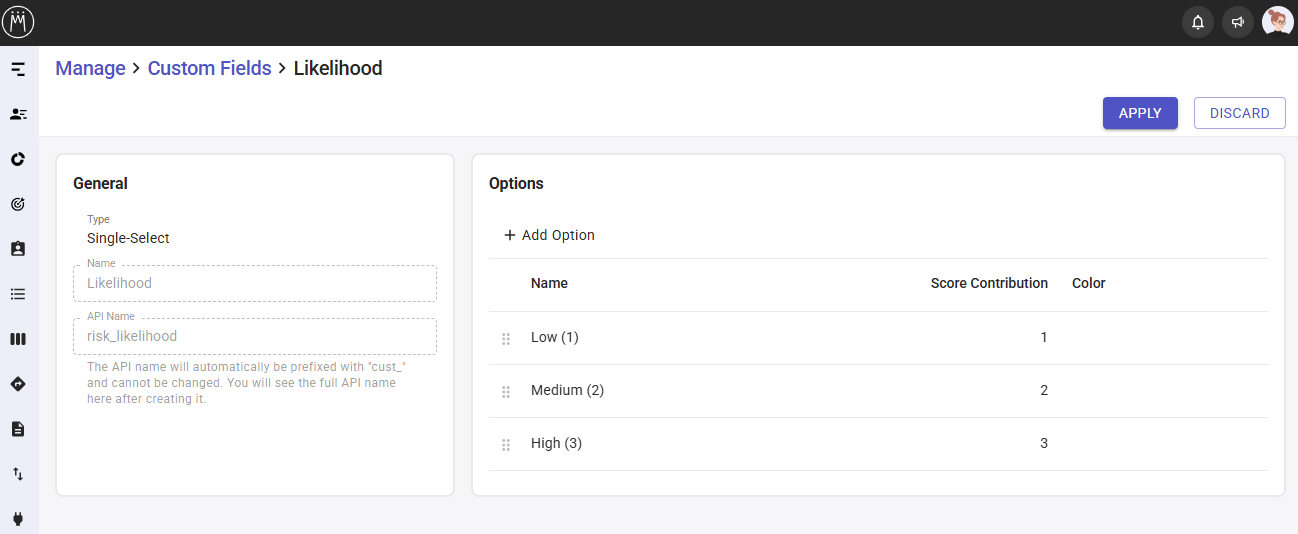Open the plug integrations icon in sidebar

click(x=18, y=518)
